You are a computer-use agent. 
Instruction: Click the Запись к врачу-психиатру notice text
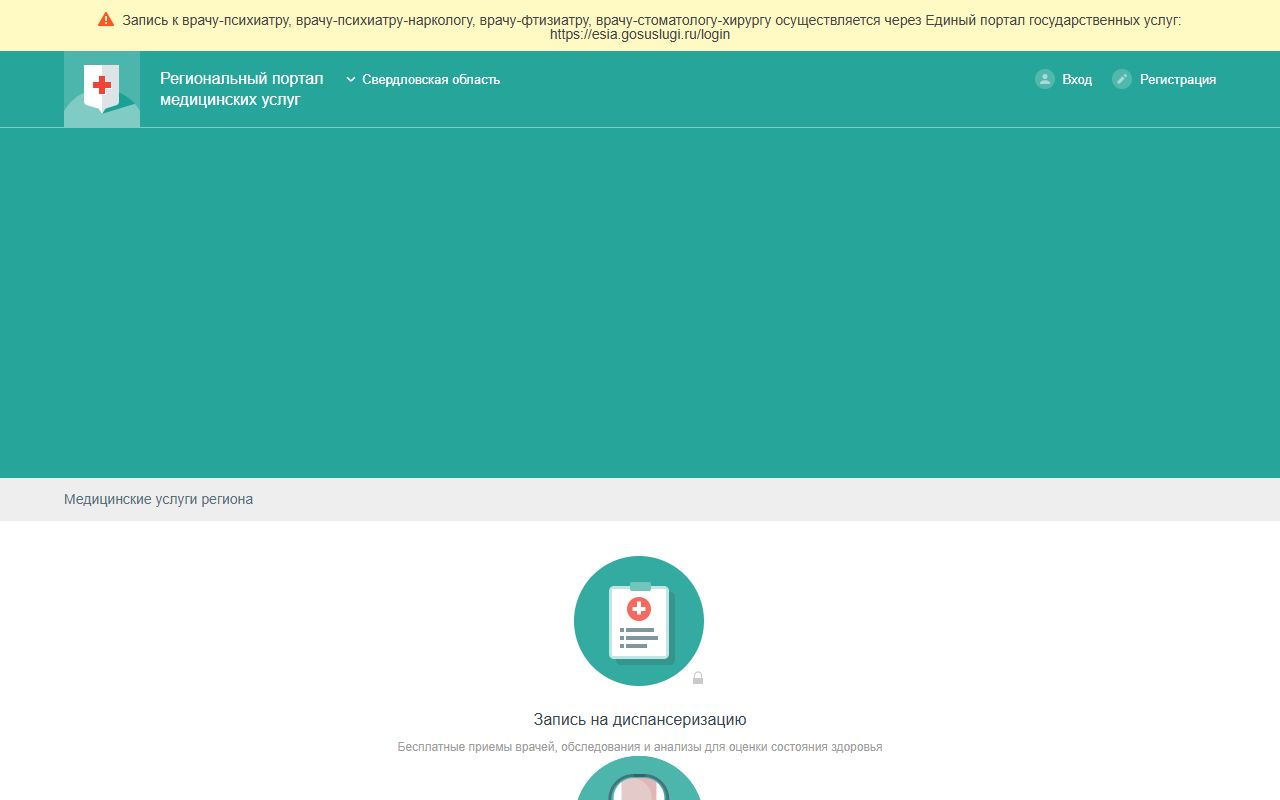(x=652, y=20)
